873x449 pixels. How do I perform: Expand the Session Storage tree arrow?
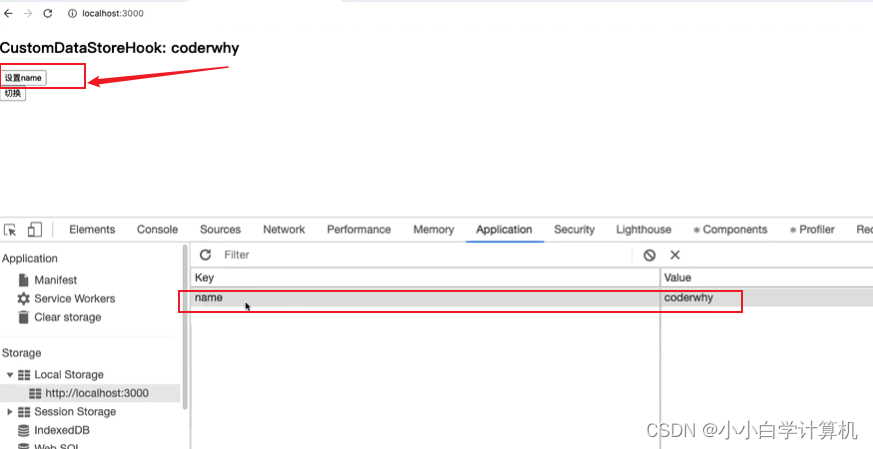(10, 412)
